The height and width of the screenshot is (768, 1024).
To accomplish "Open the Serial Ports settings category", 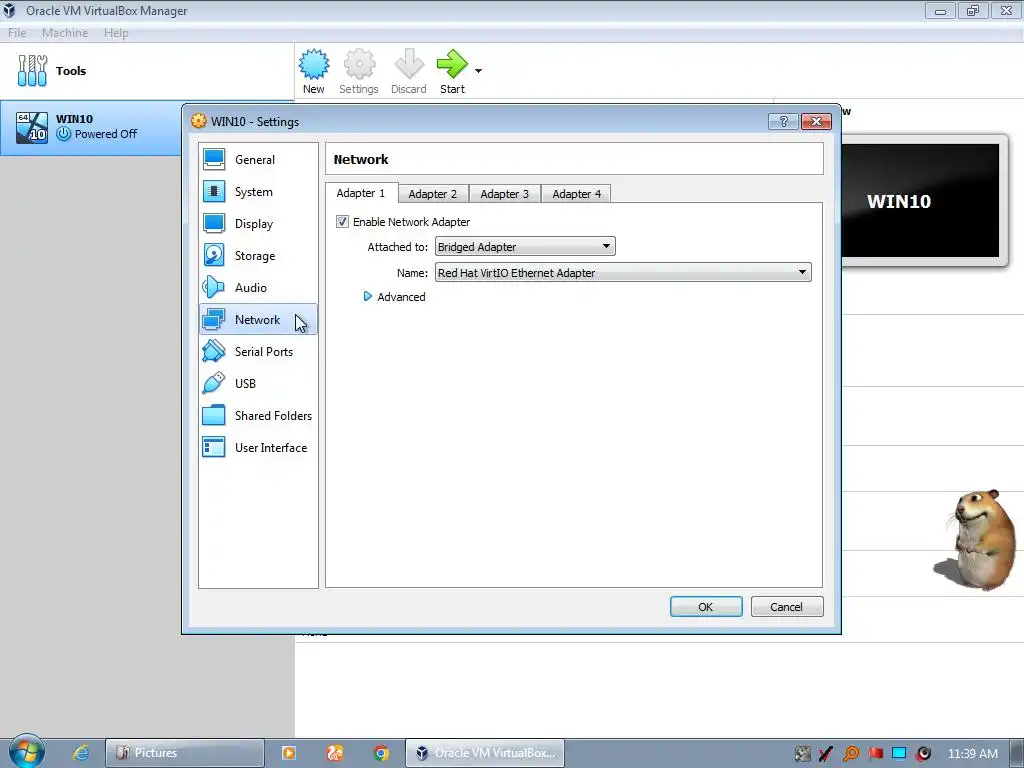I will [x=258, y=351].
